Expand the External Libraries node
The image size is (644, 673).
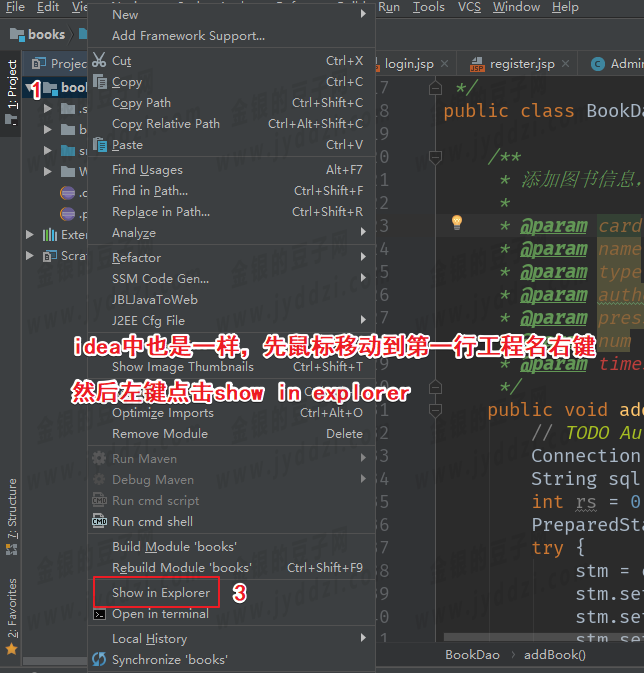tap(30, 234)
